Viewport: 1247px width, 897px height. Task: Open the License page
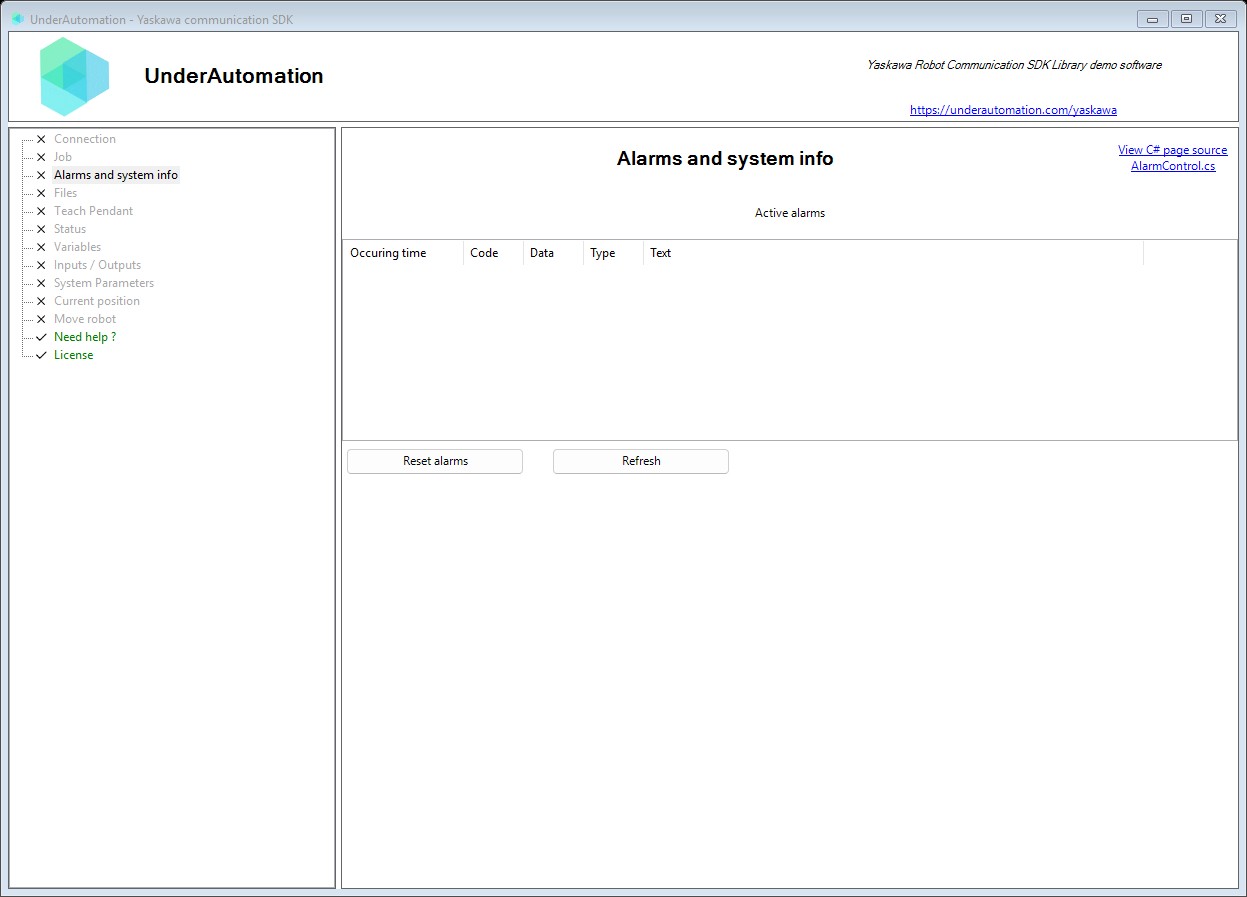(x=74, y=355)
